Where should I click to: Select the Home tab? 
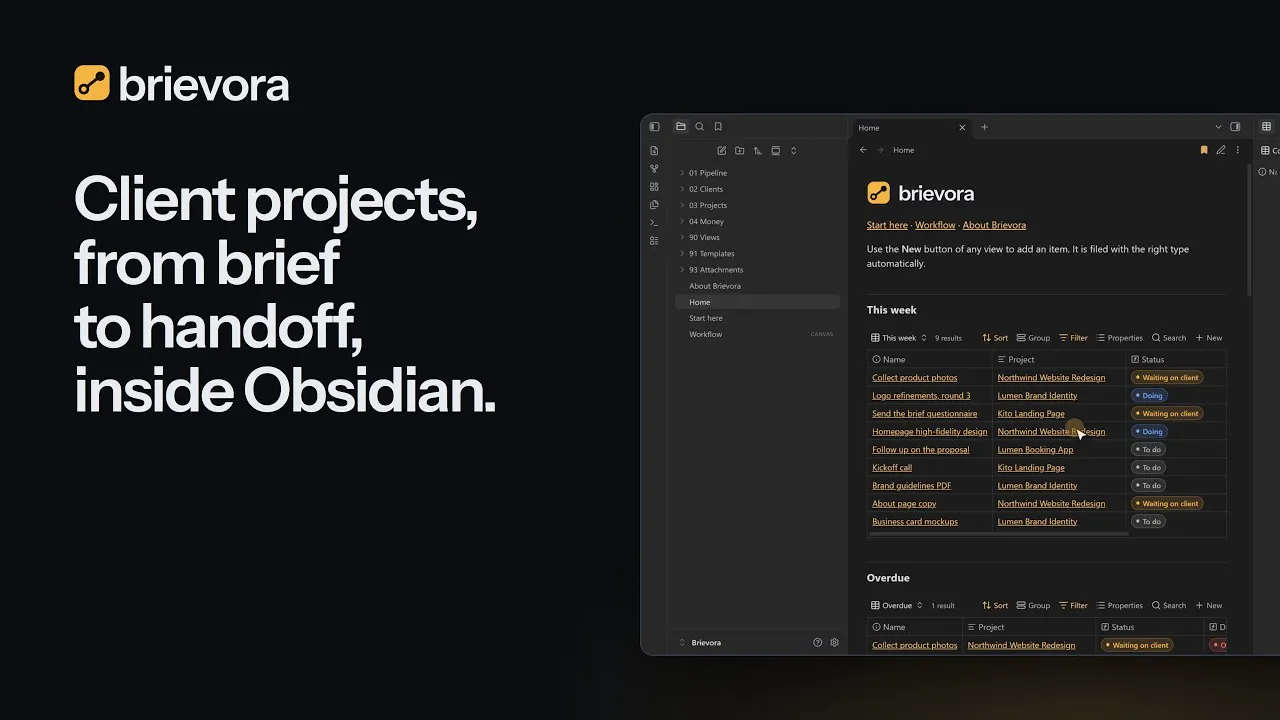coord(911,128)
